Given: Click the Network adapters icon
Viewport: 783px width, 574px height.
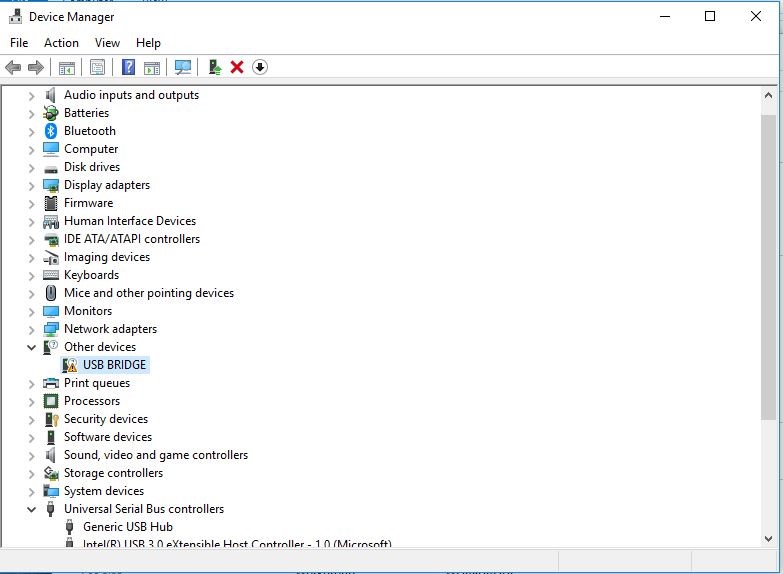Looking at the screenshot, I should (x=51, y=329).
